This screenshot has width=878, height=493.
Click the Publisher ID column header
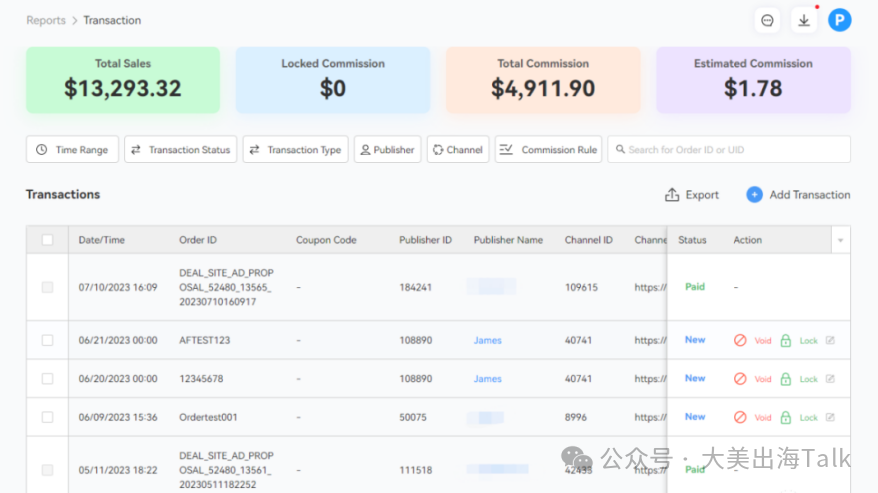(x=425, y=240)
